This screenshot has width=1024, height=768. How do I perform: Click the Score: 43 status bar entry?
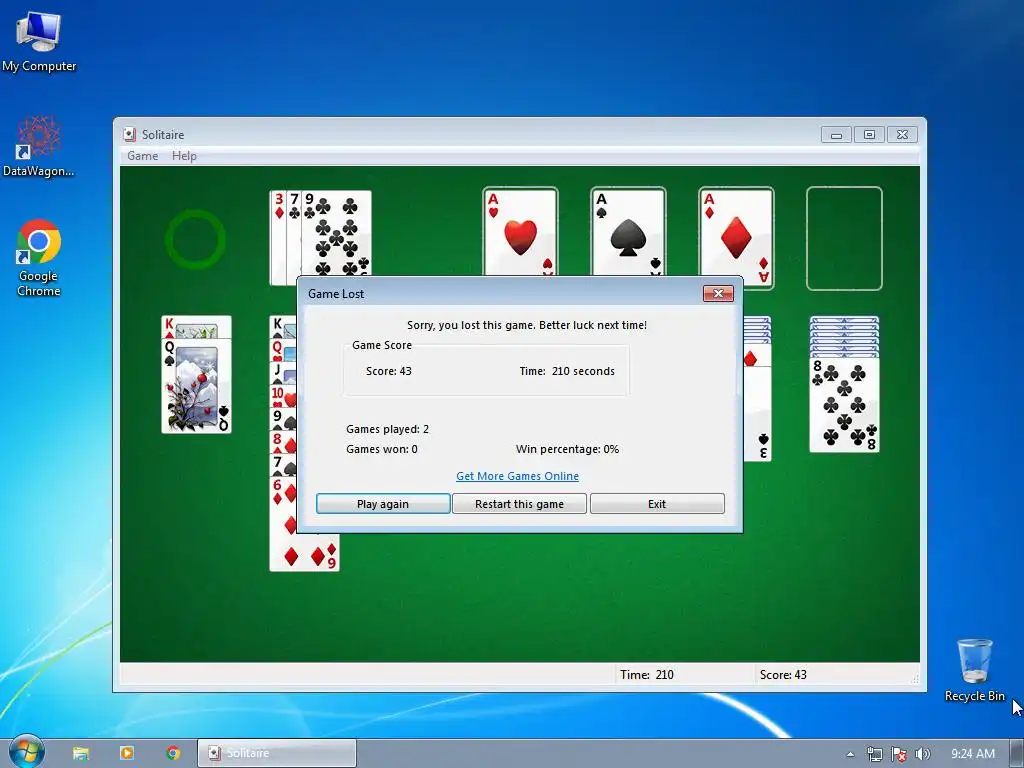point(783,675)
